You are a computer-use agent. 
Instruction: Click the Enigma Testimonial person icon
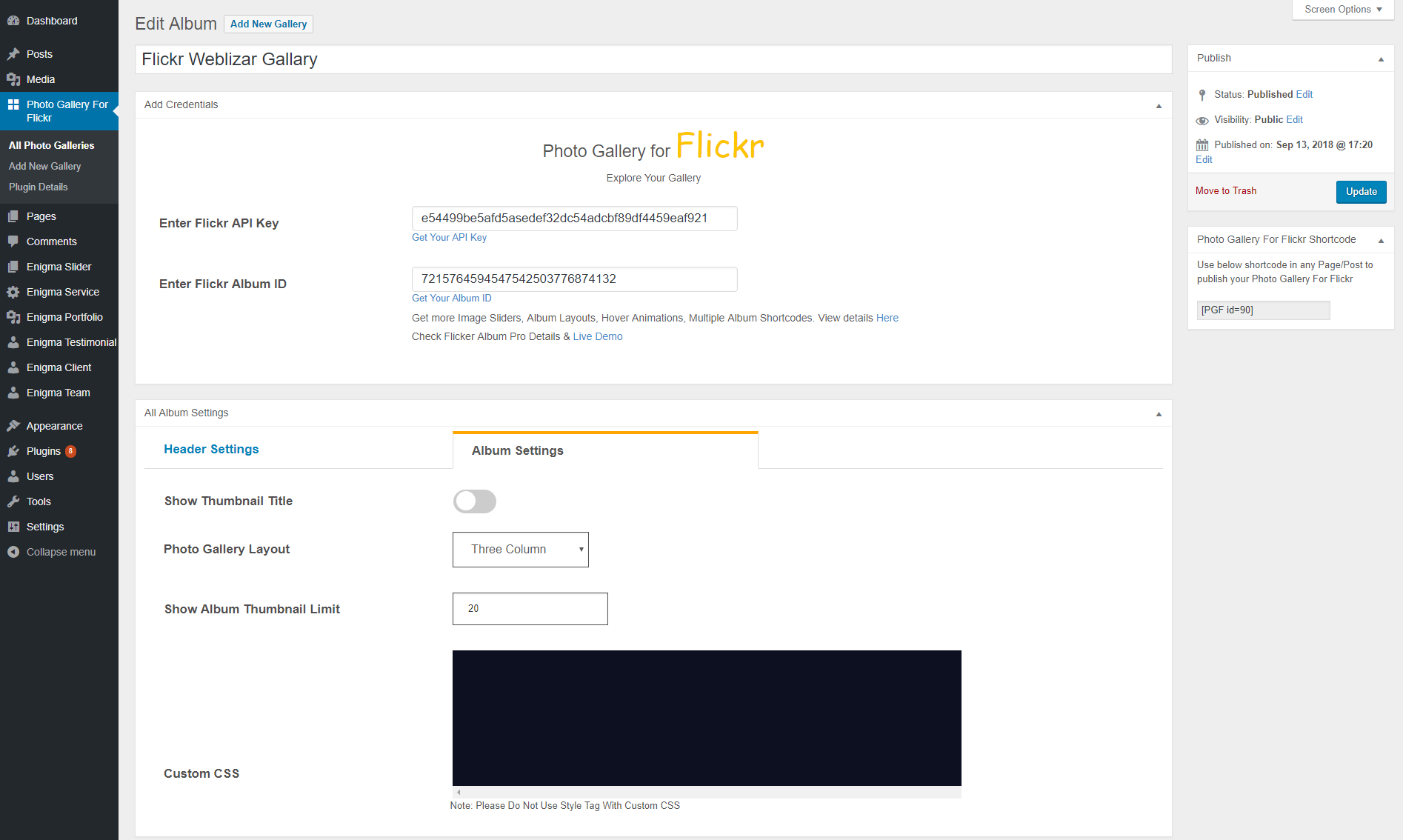pyautogui.click(x=13, y=342)
